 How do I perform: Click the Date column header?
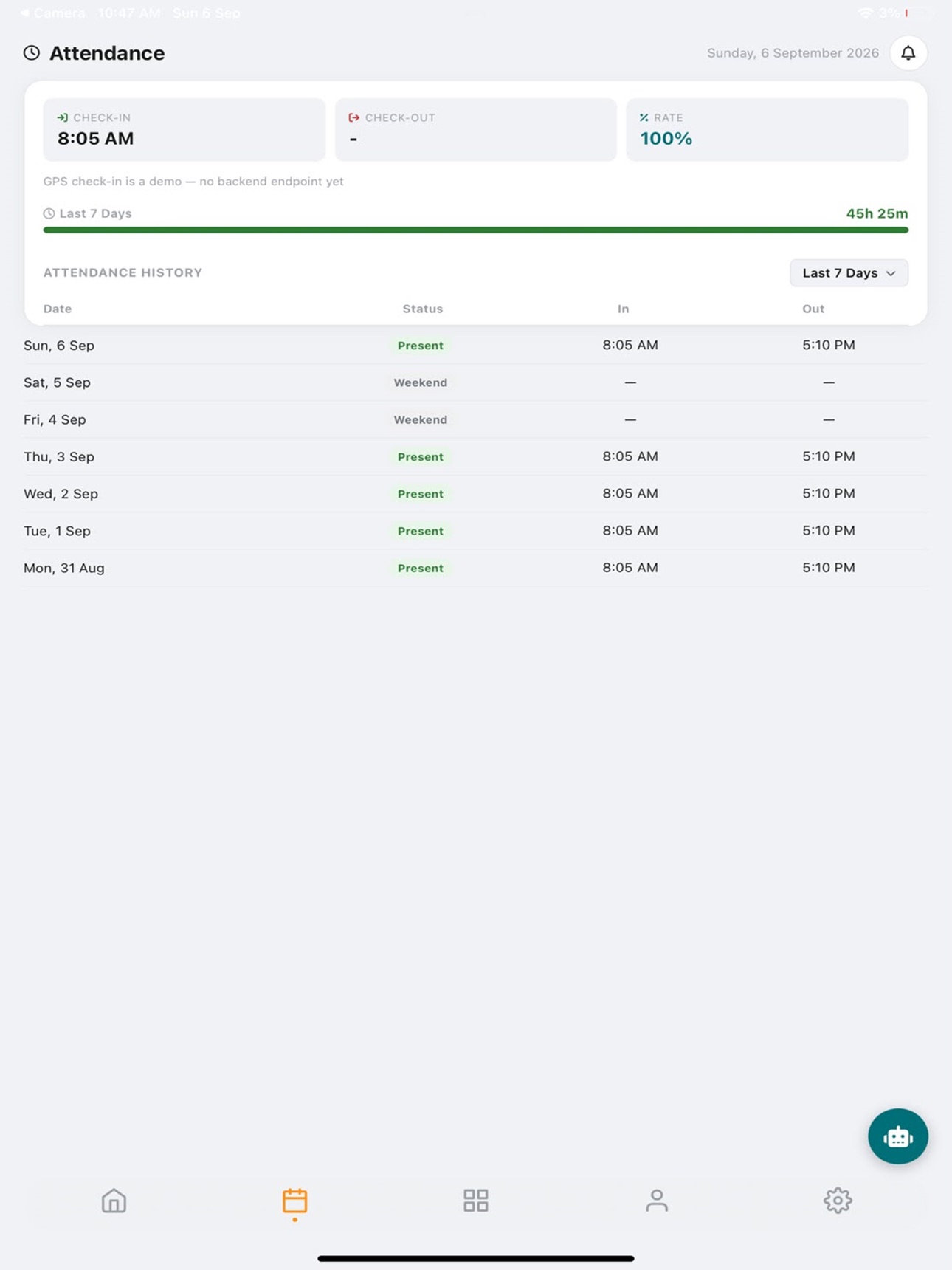coord(58,309)
